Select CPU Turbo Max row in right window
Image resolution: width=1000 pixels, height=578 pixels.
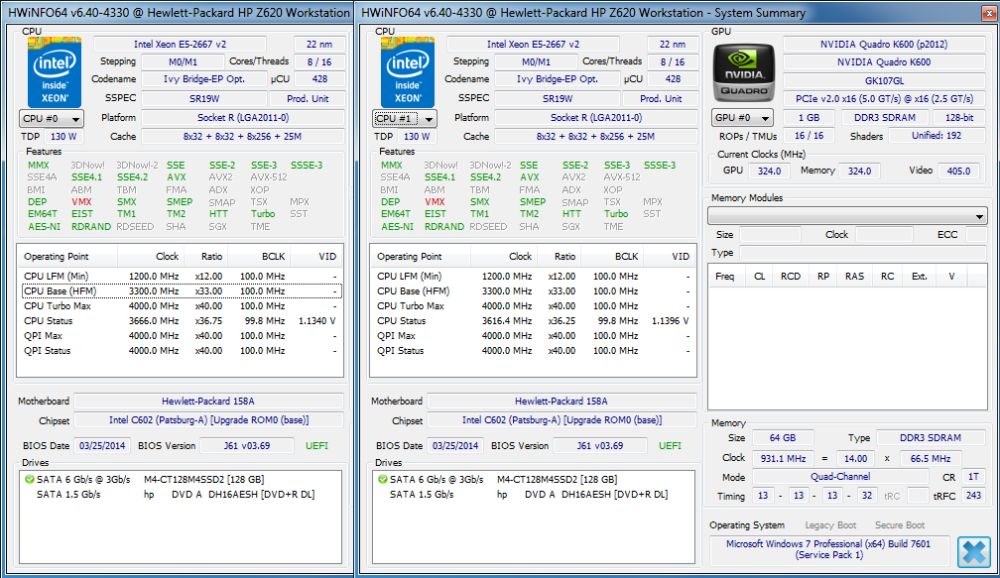click(x=533, y=306)
